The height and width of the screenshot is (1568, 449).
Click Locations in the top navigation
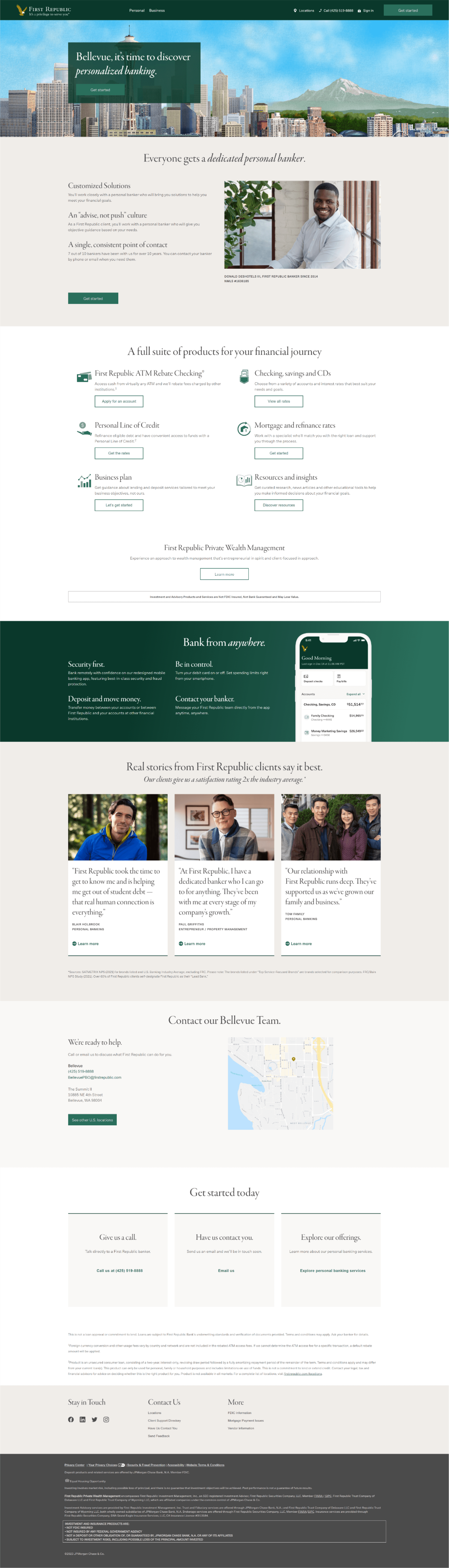[307, 10]
